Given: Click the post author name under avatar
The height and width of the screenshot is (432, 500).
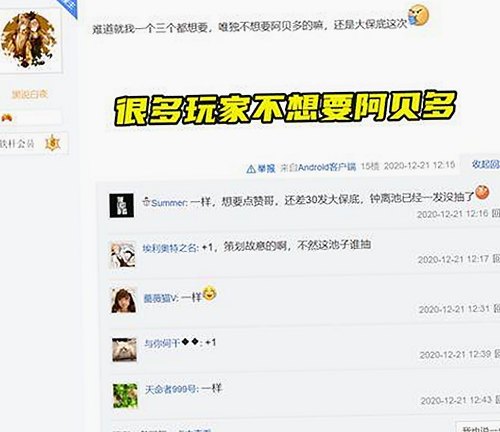Looking at the screenshot, I should (30, 95).
